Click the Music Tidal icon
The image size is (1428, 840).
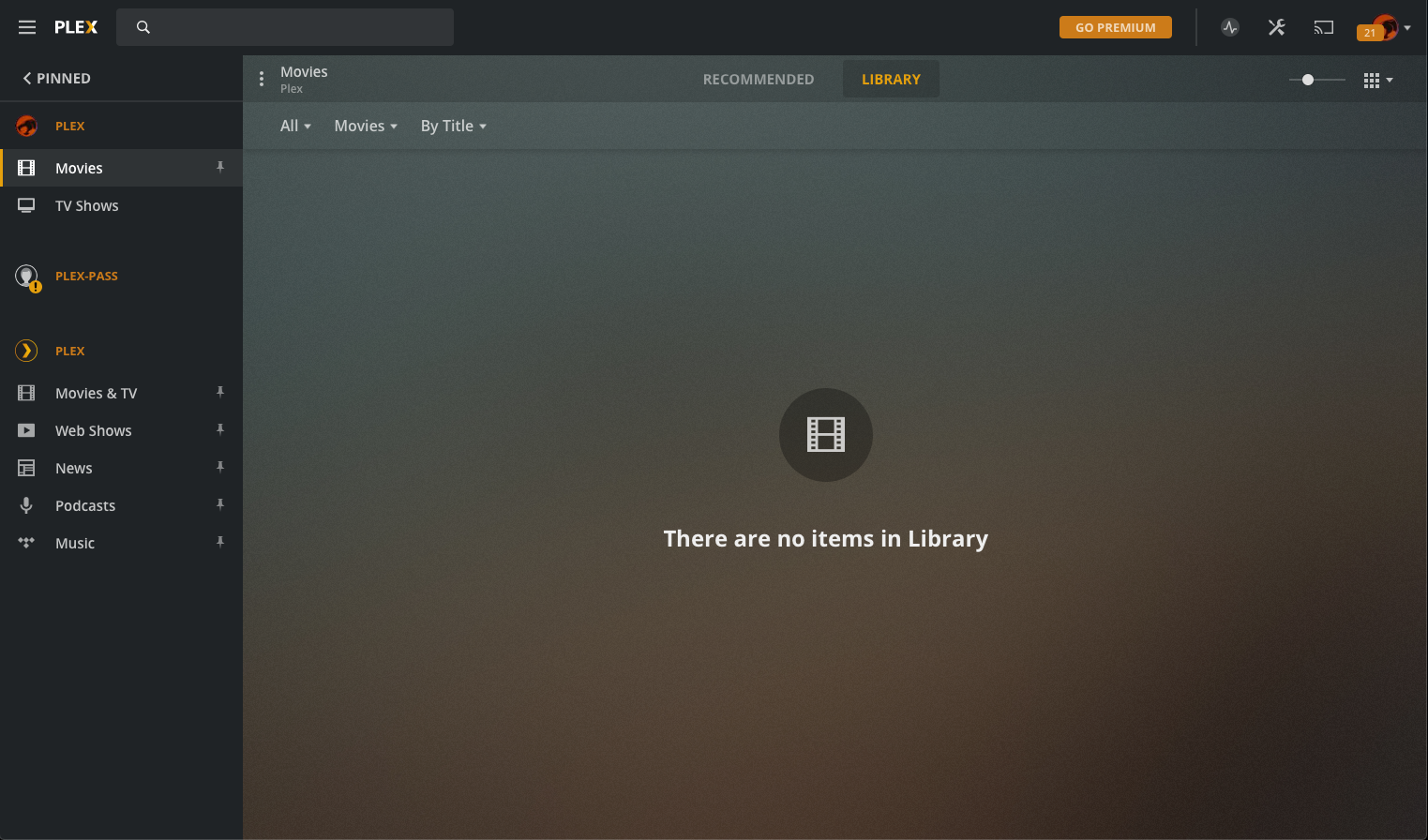pyautogui.click(x=26, y=543)
